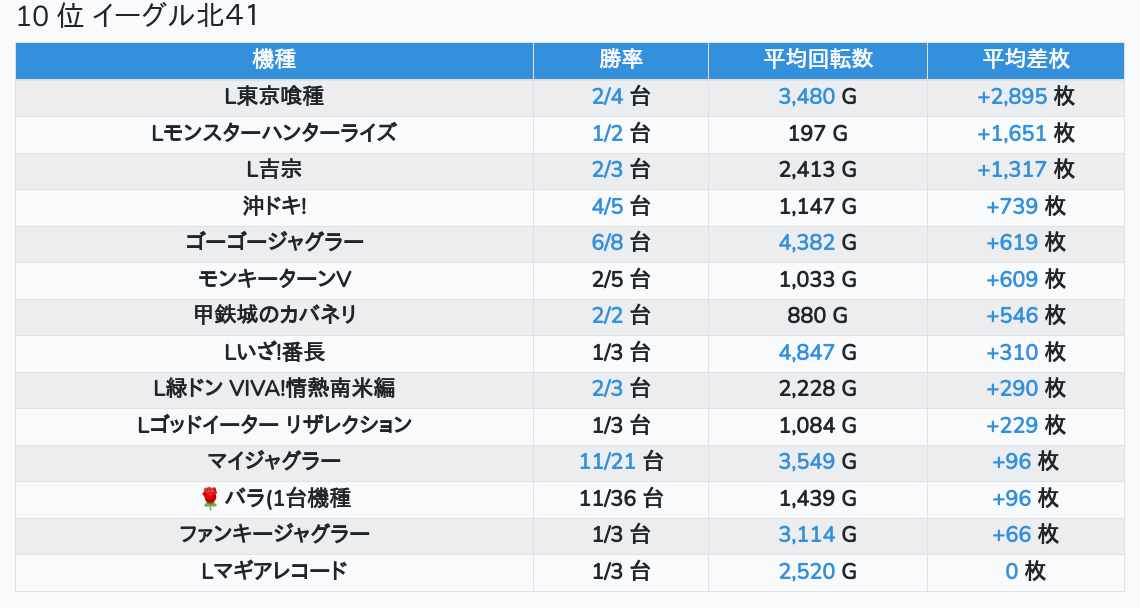Click the +1,651 difference for Lモンスターハンターライズ

(x=1012, y=133)
